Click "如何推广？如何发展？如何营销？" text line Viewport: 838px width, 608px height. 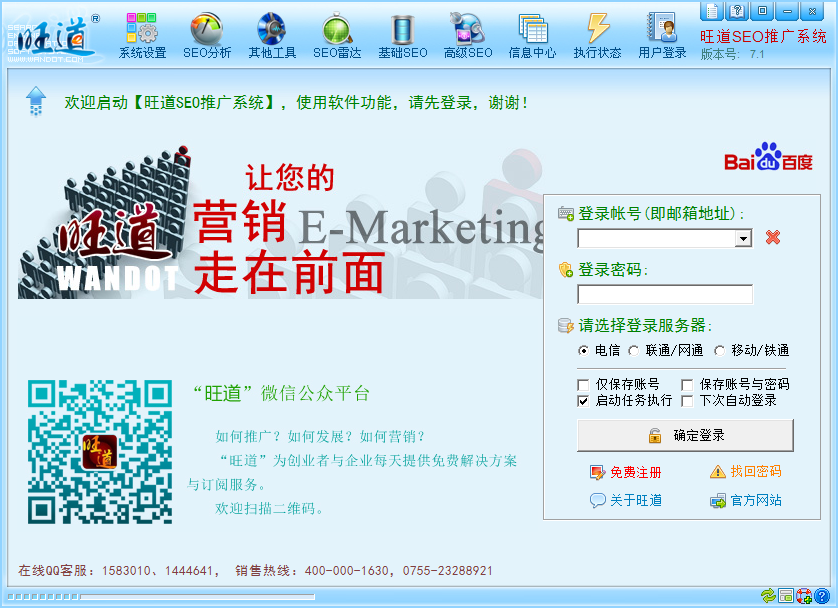321,436
